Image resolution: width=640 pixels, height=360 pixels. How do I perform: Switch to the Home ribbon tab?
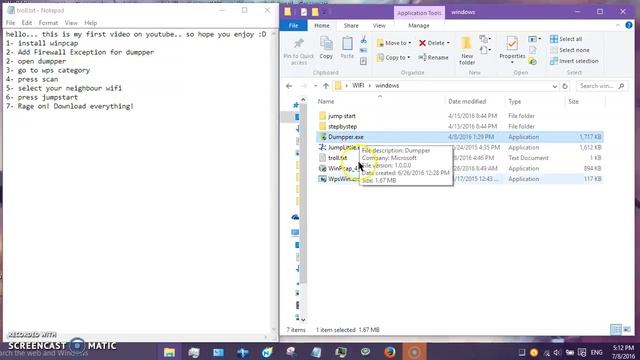click(322, 25)
